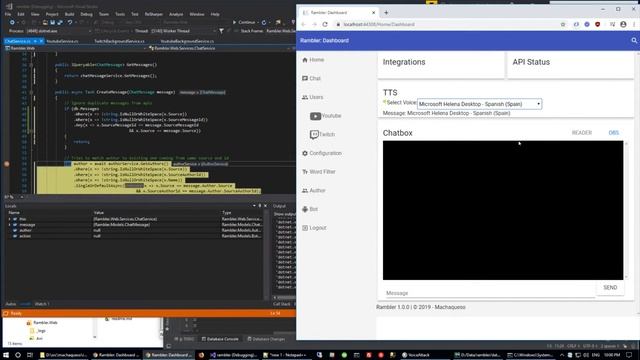Open the VoiceAttack taskbar item

pyautogui.click(x=416, y=355)
